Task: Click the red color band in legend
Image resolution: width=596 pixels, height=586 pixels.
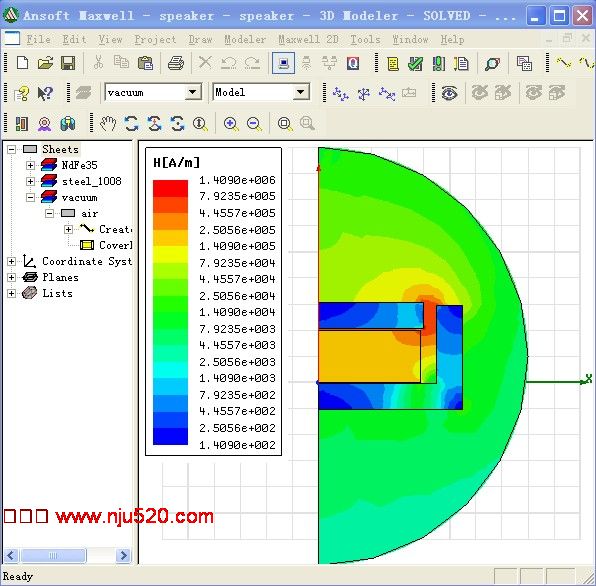Action: tap(170, 188)
